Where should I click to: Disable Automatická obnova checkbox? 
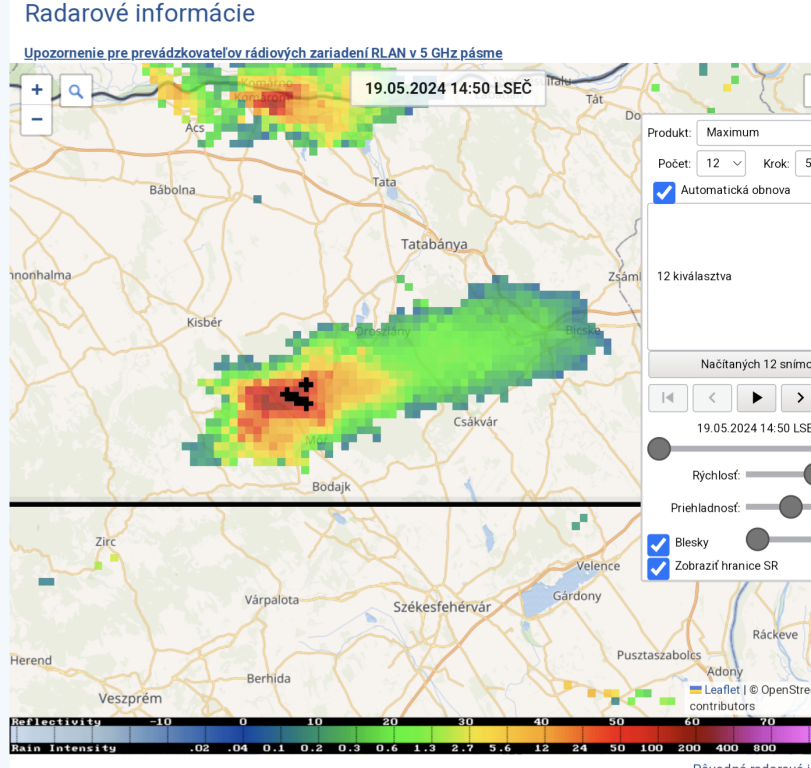point(664,191)
